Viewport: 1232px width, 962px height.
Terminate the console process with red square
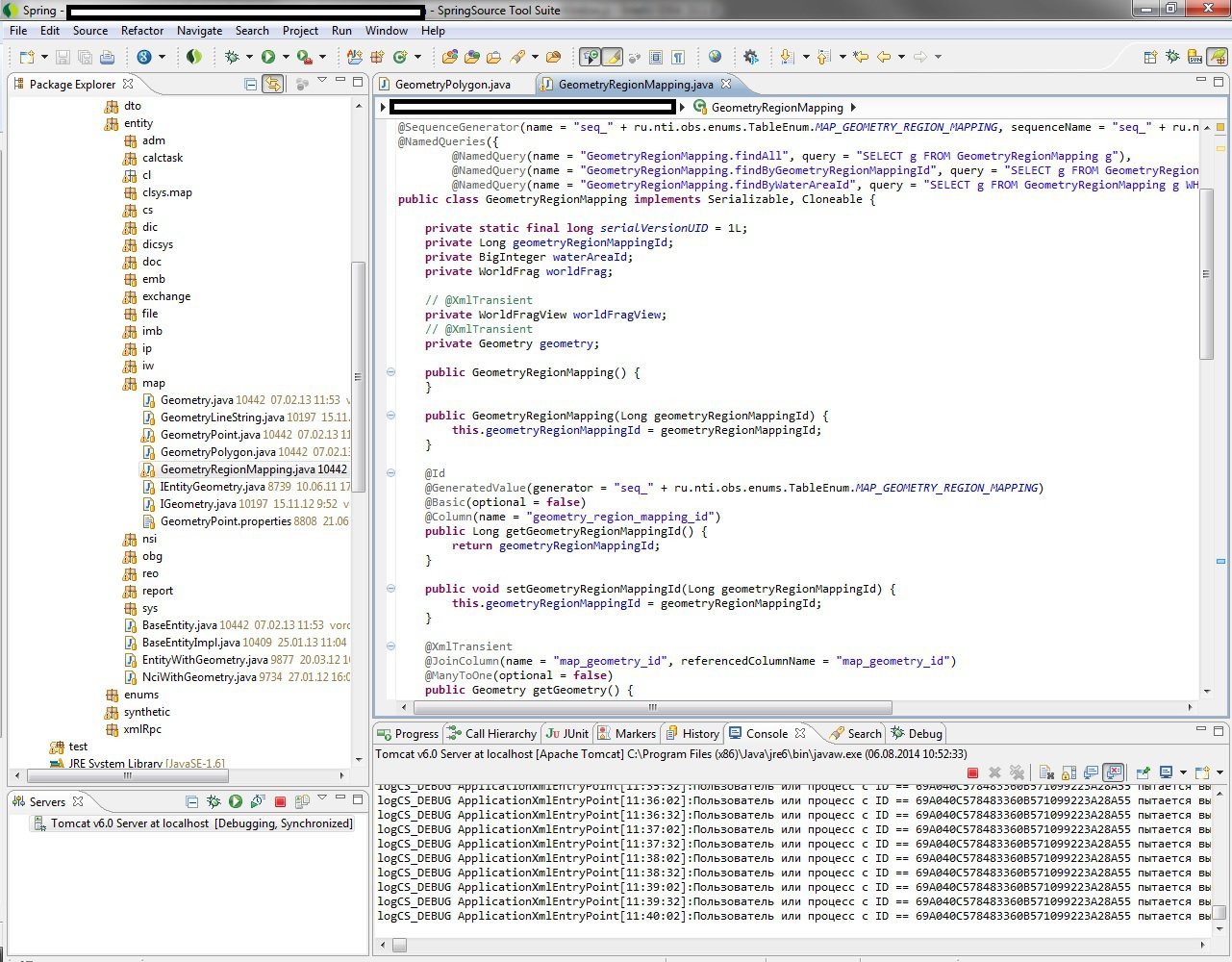[972, 772]
